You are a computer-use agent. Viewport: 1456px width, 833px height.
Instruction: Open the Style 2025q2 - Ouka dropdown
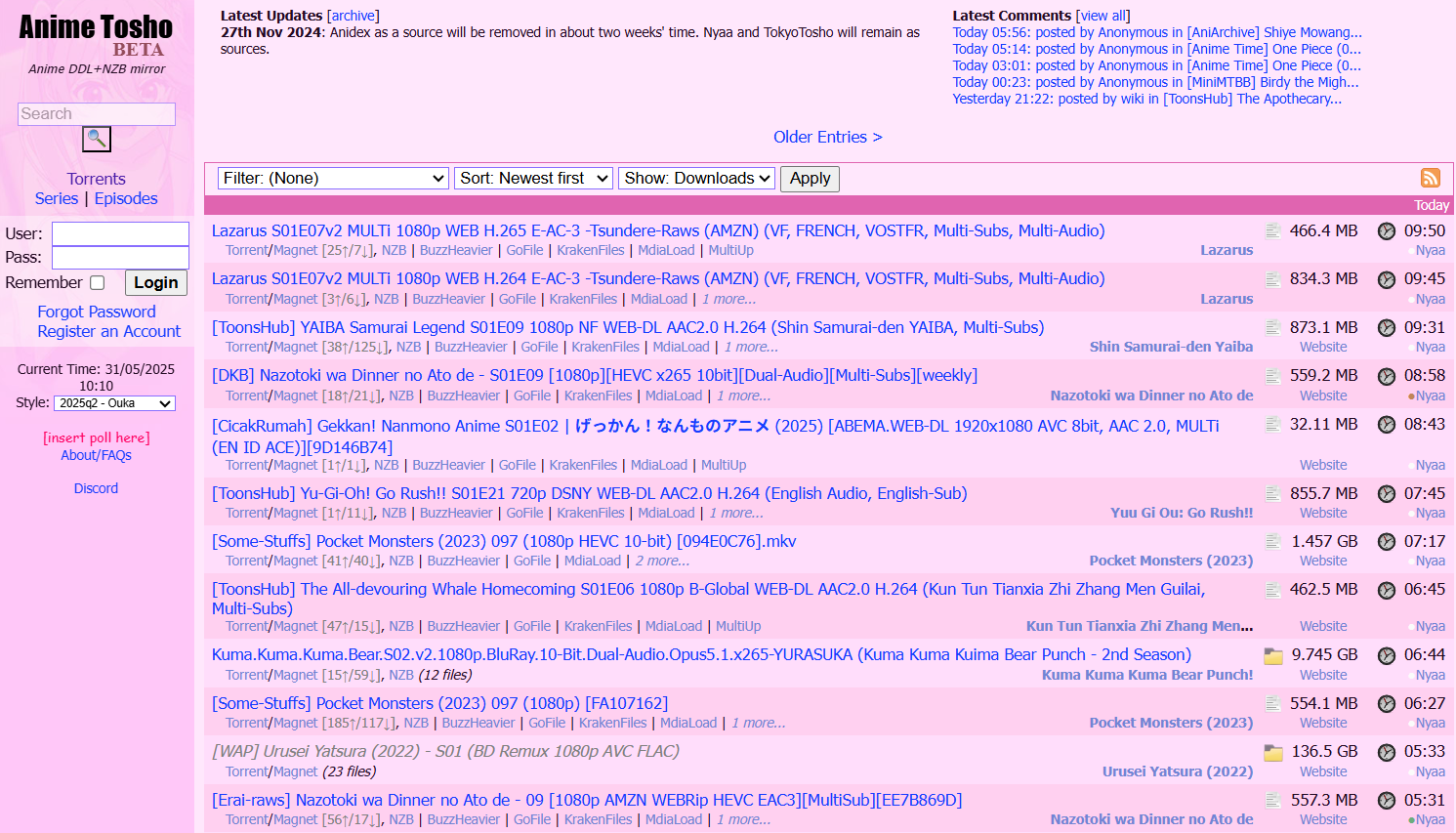click(114, 403)
